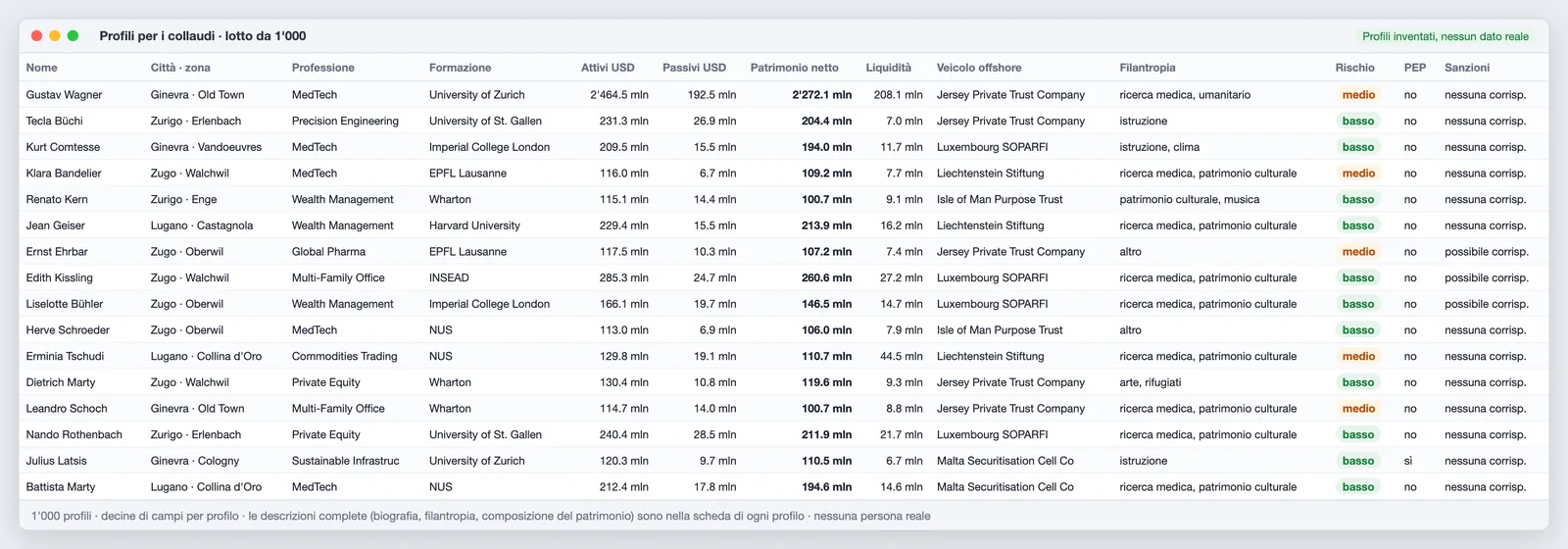Click 'Harvard University' education cell

(x=474, y=225)
